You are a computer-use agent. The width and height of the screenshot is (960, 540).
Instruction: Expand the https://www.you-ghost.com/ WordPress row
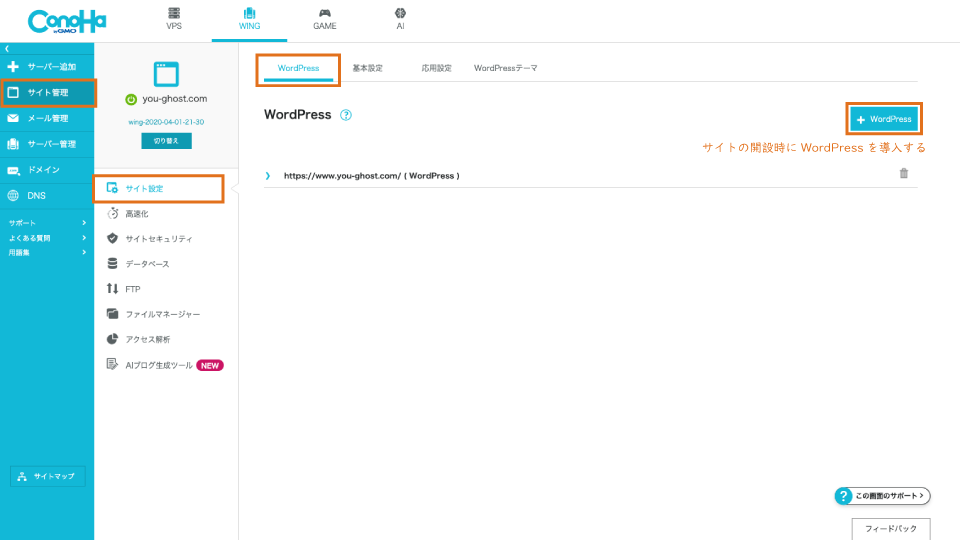point(268,176)
